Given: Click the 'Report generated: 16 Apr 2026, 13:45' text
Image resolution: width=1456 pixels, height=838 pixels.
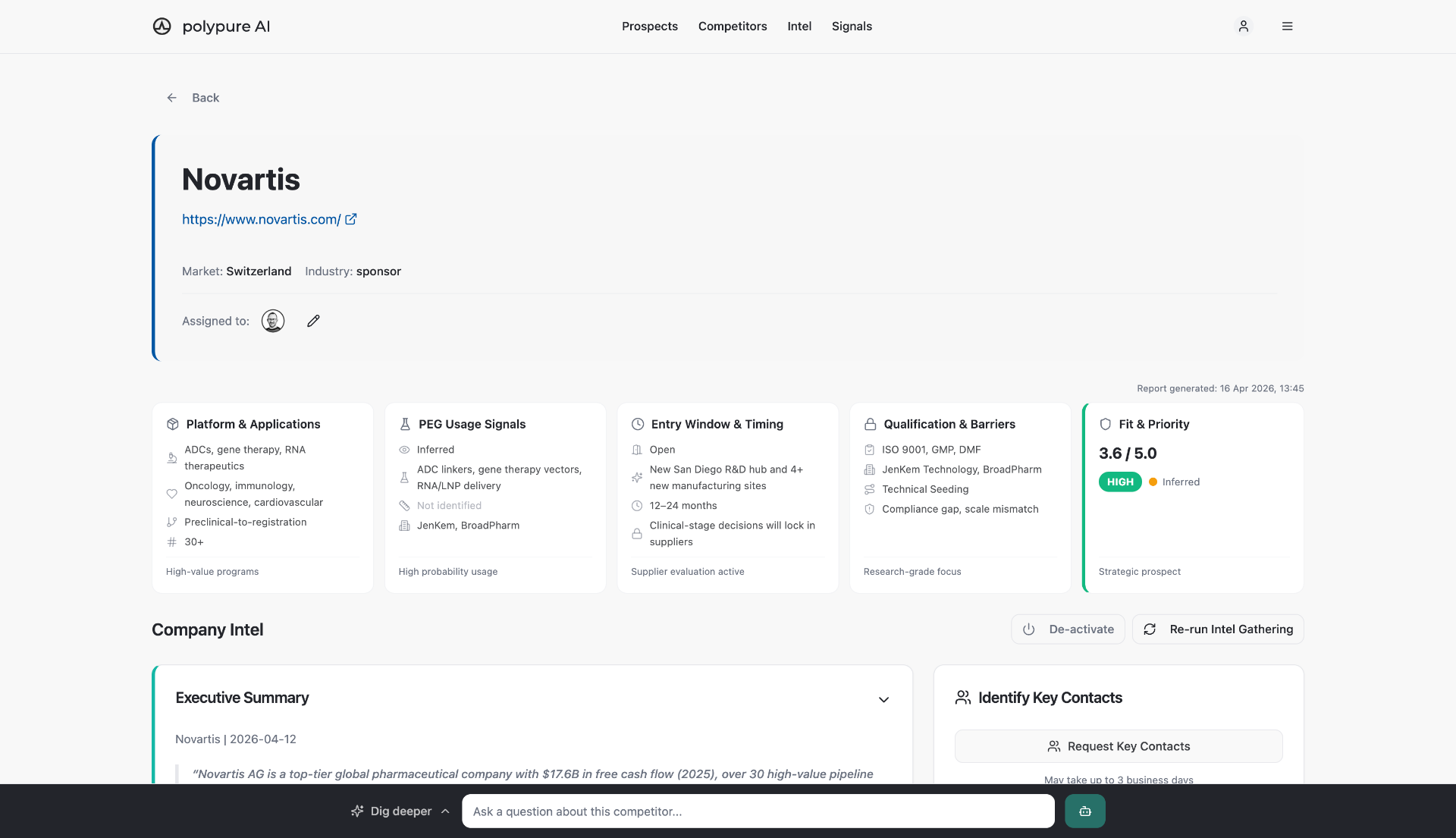Looking at the screenshot, I should click(x=1220, y=388).
